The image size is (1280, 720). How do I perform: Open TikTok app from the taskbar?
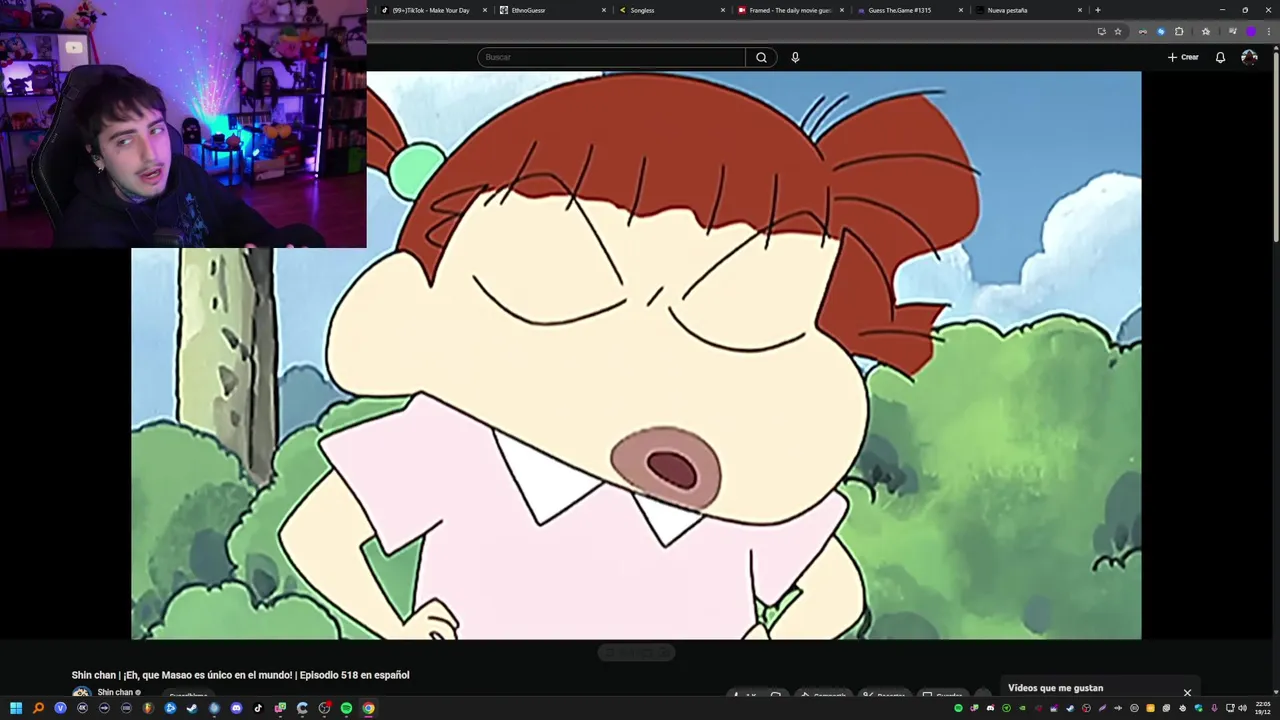(258, 708)
